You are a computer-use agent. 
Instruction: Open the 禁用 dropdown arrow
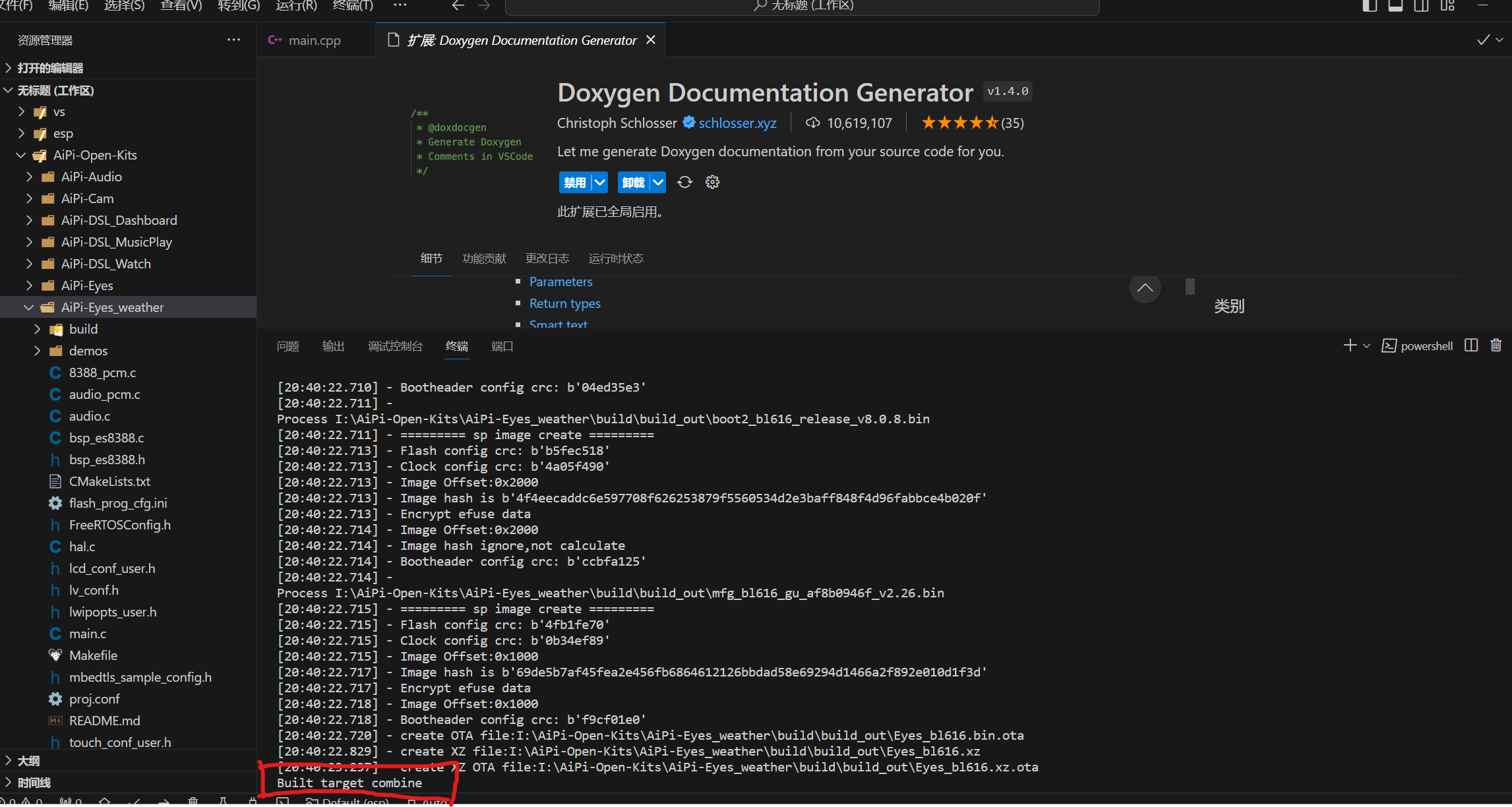coord(599,183)
